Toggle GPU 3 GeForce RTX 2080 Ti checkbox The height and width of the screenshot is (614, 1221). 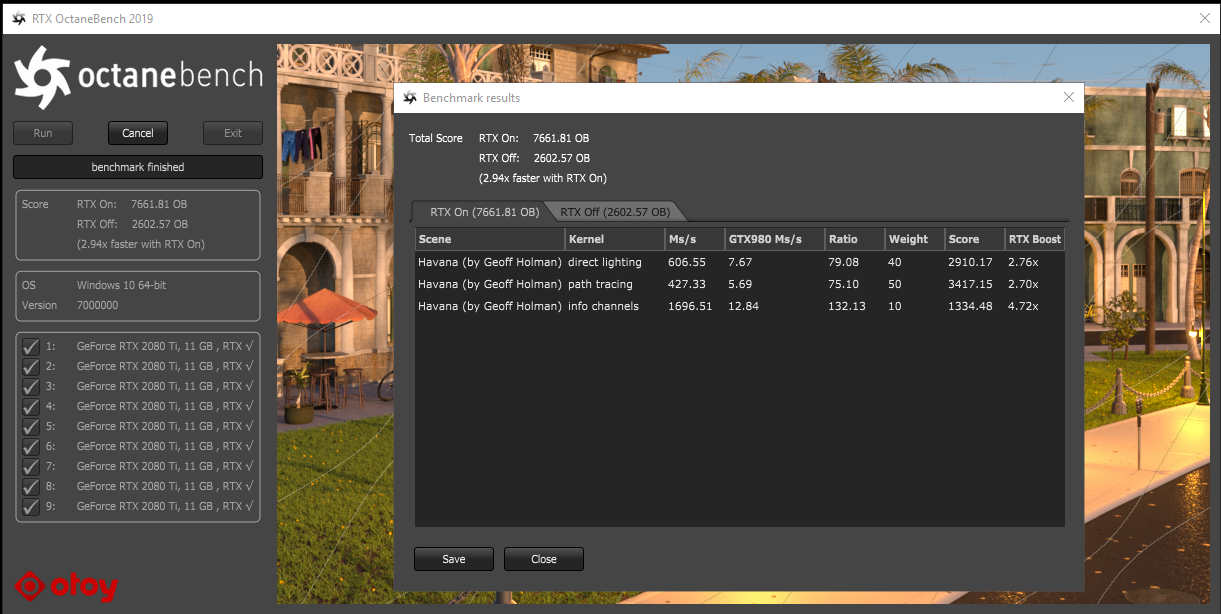coord(31,386)
